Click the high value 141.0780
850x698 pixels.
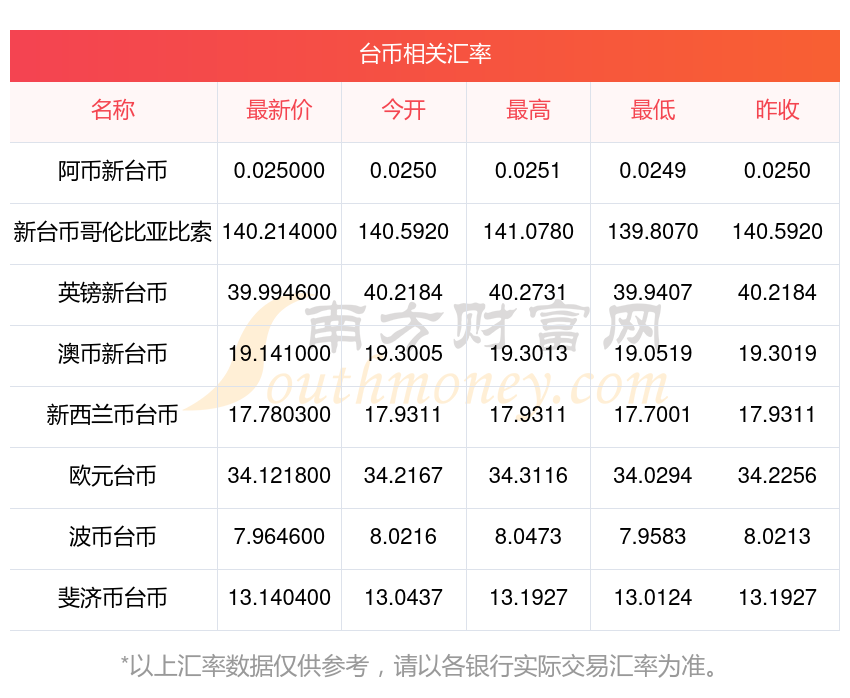click(x=528, y=232)
